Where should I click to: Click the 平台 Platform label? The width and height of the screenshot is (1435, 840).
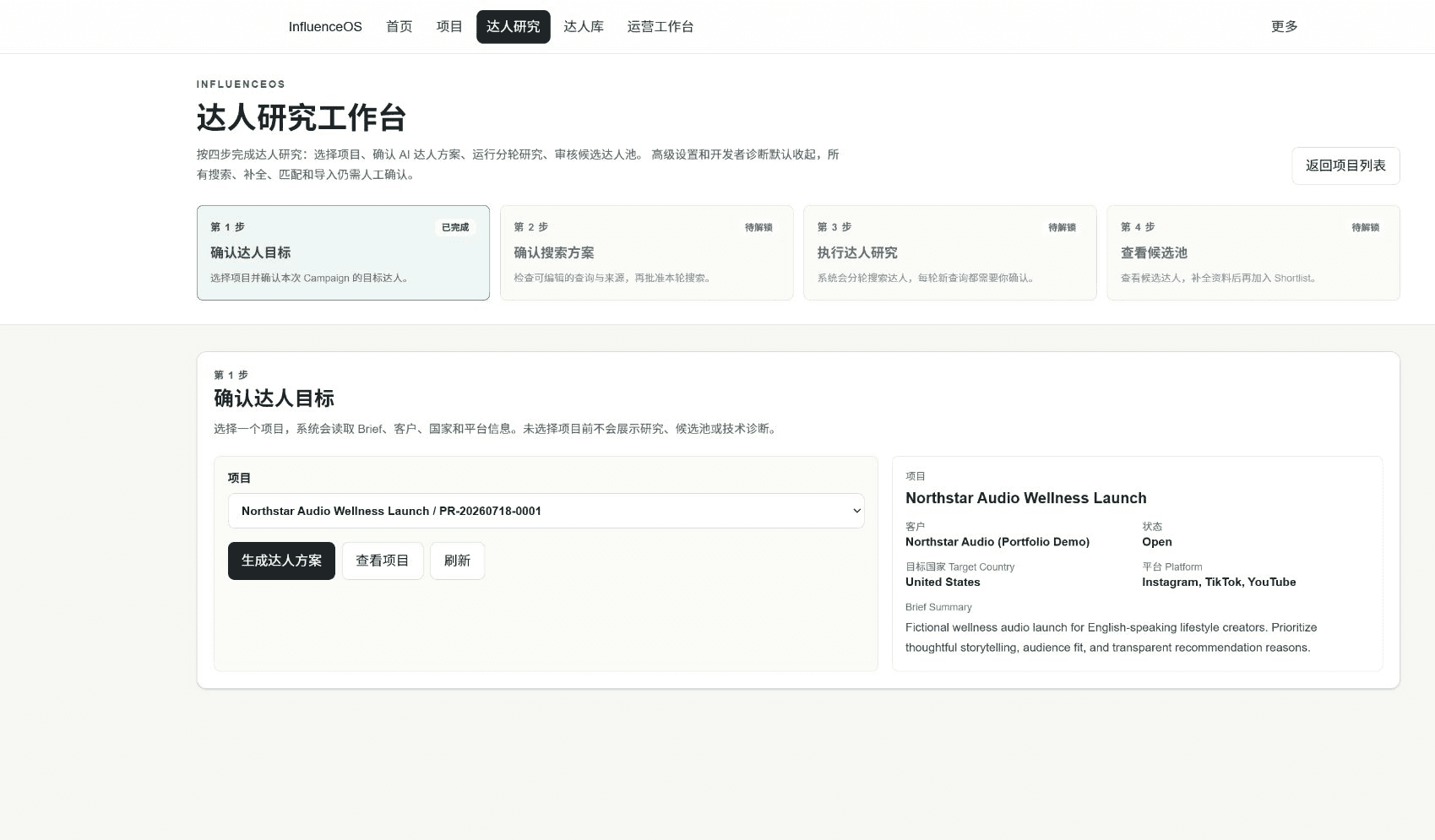(x=1172, y=567)
